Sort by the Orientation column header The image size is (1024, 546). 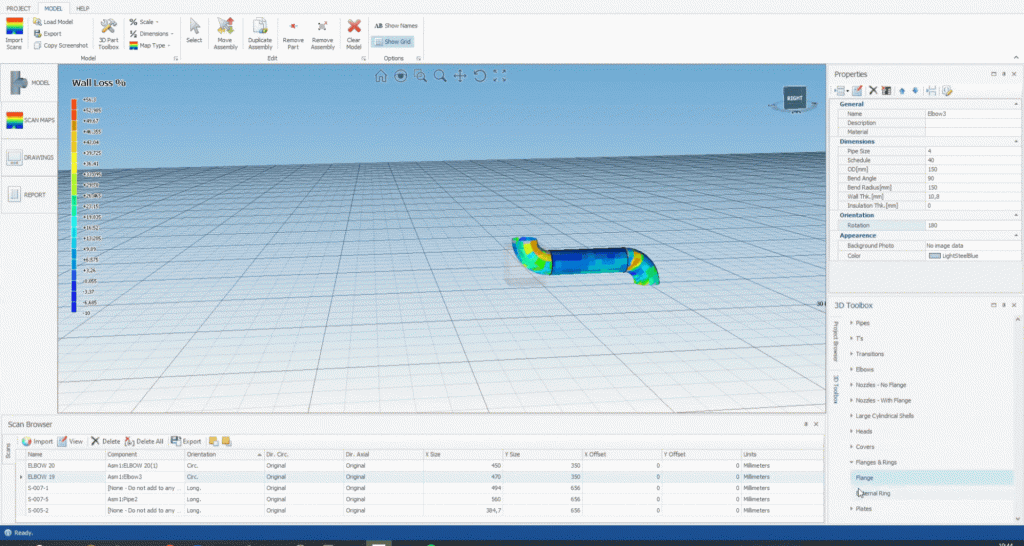(224, 454)
